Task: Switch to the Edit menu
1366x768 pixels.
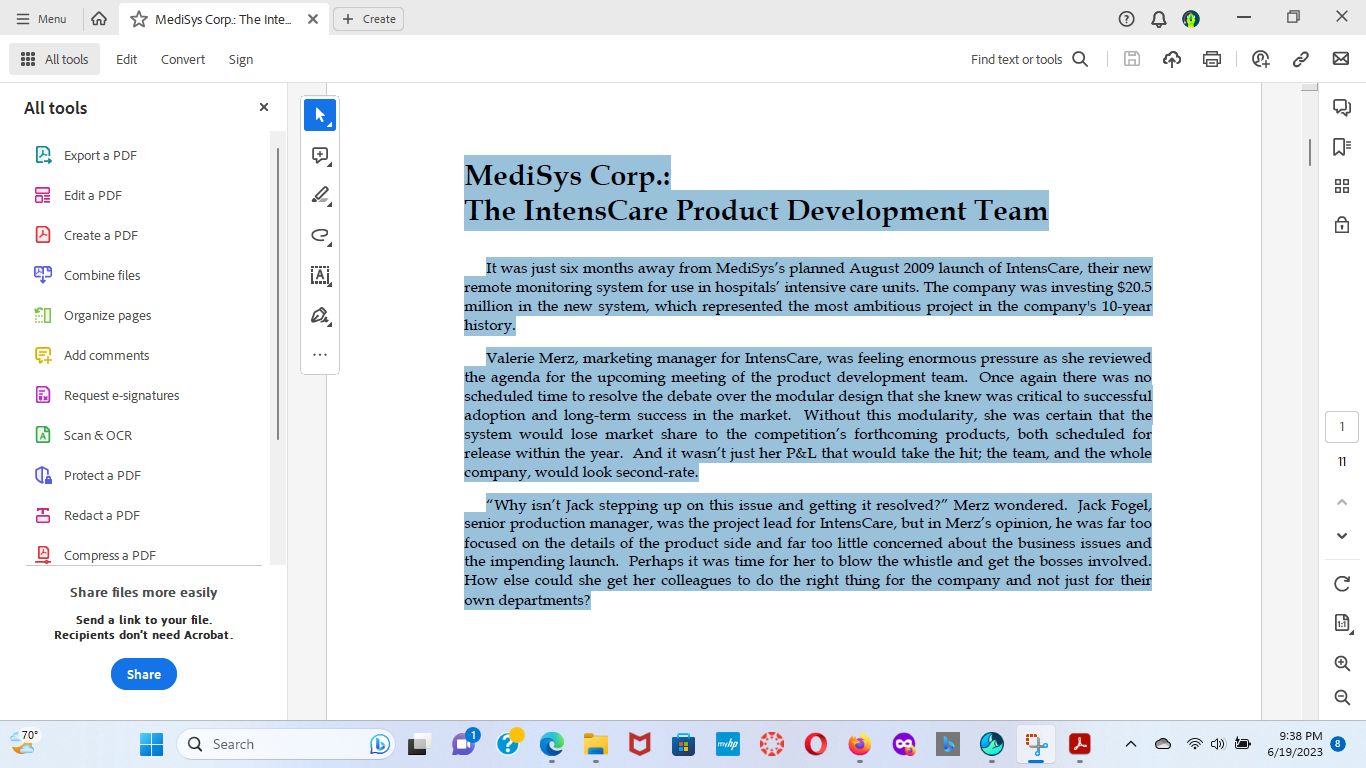Action: (126, 59)
